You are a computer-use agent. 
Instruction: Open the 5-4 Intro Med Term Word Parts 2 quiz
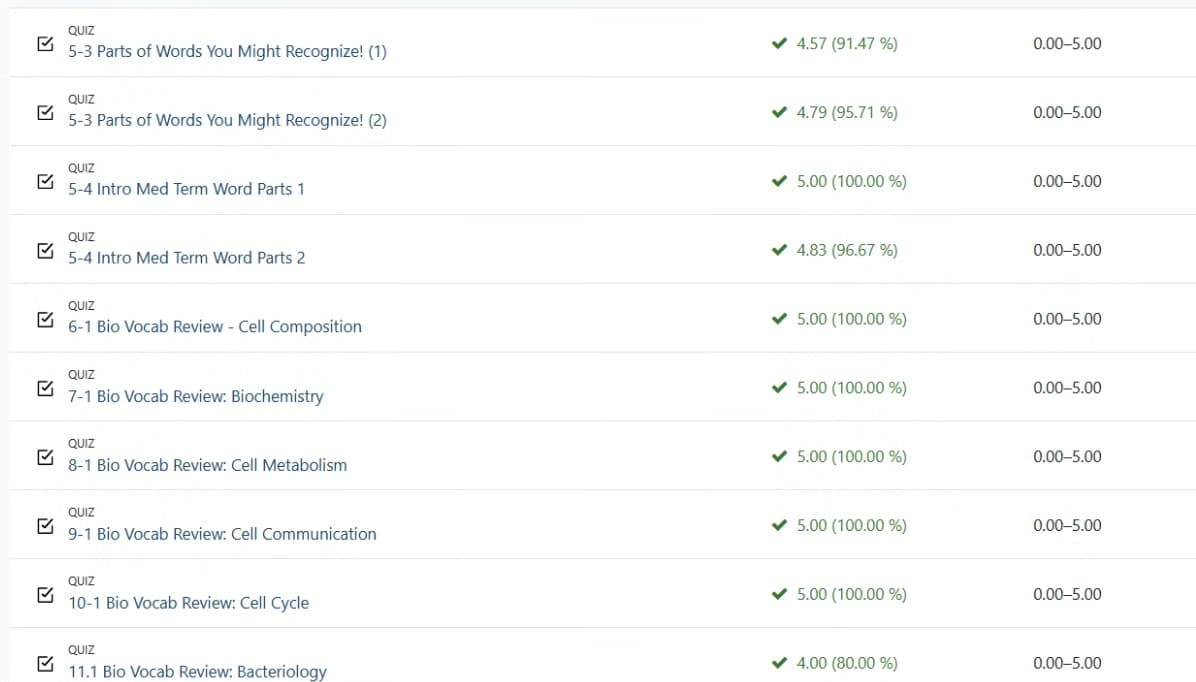pos(186,258)
